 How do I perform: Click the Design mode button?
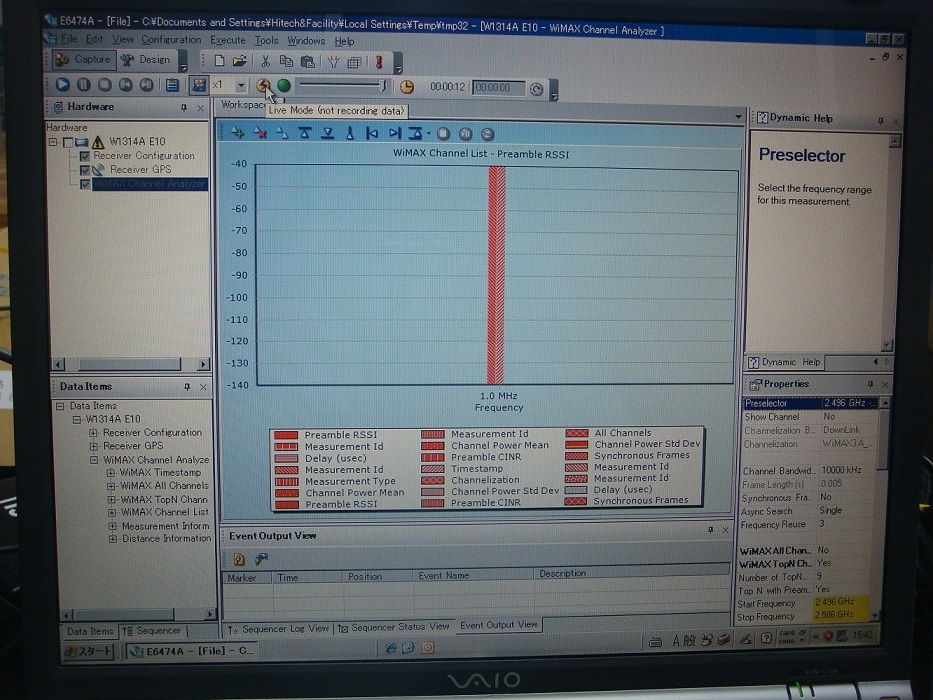[x=146, y=60]
